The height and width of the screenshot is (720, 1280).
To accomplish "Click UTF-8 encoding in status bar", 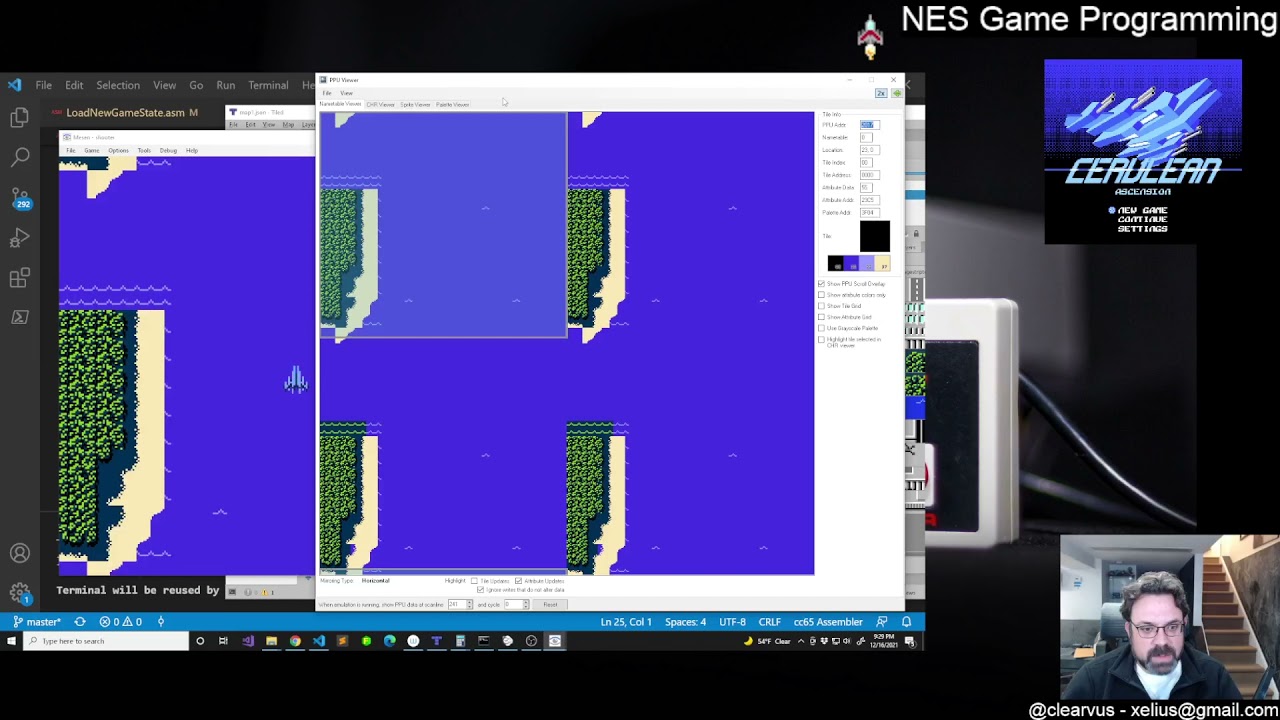I will [x=732, y=622].
